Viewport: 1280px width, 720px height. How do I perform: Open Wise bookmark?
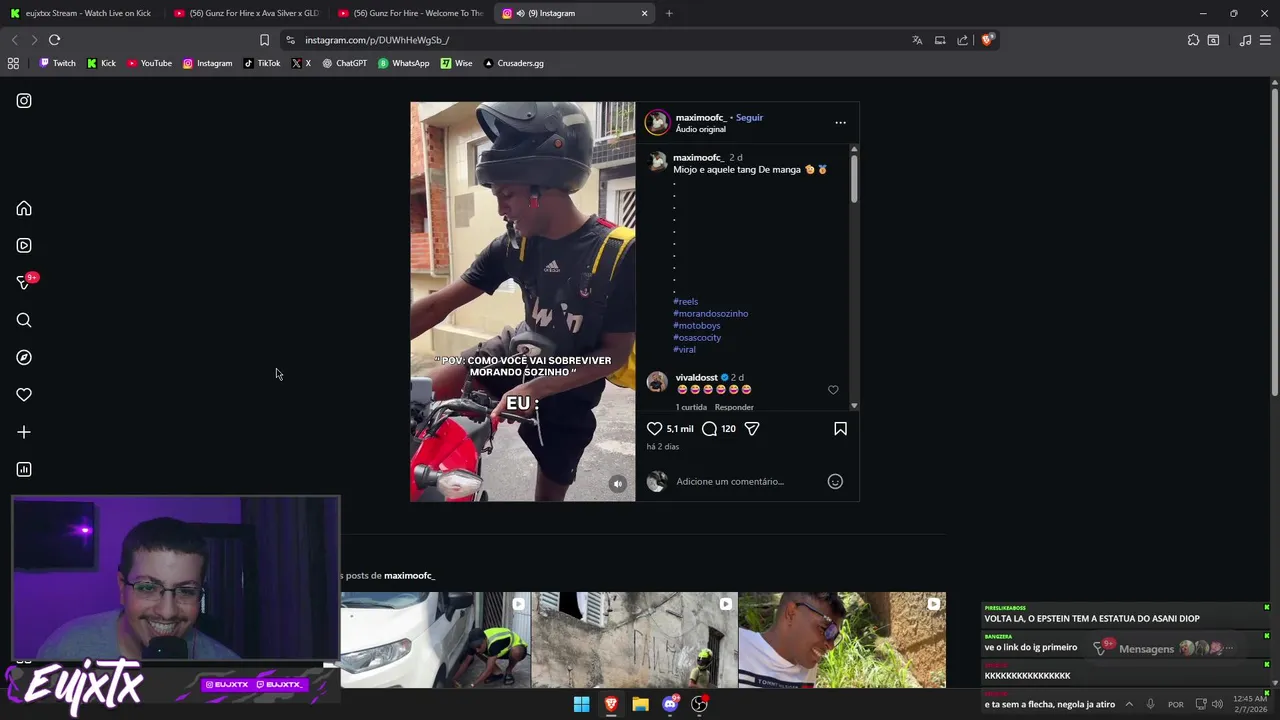[456, 63]
